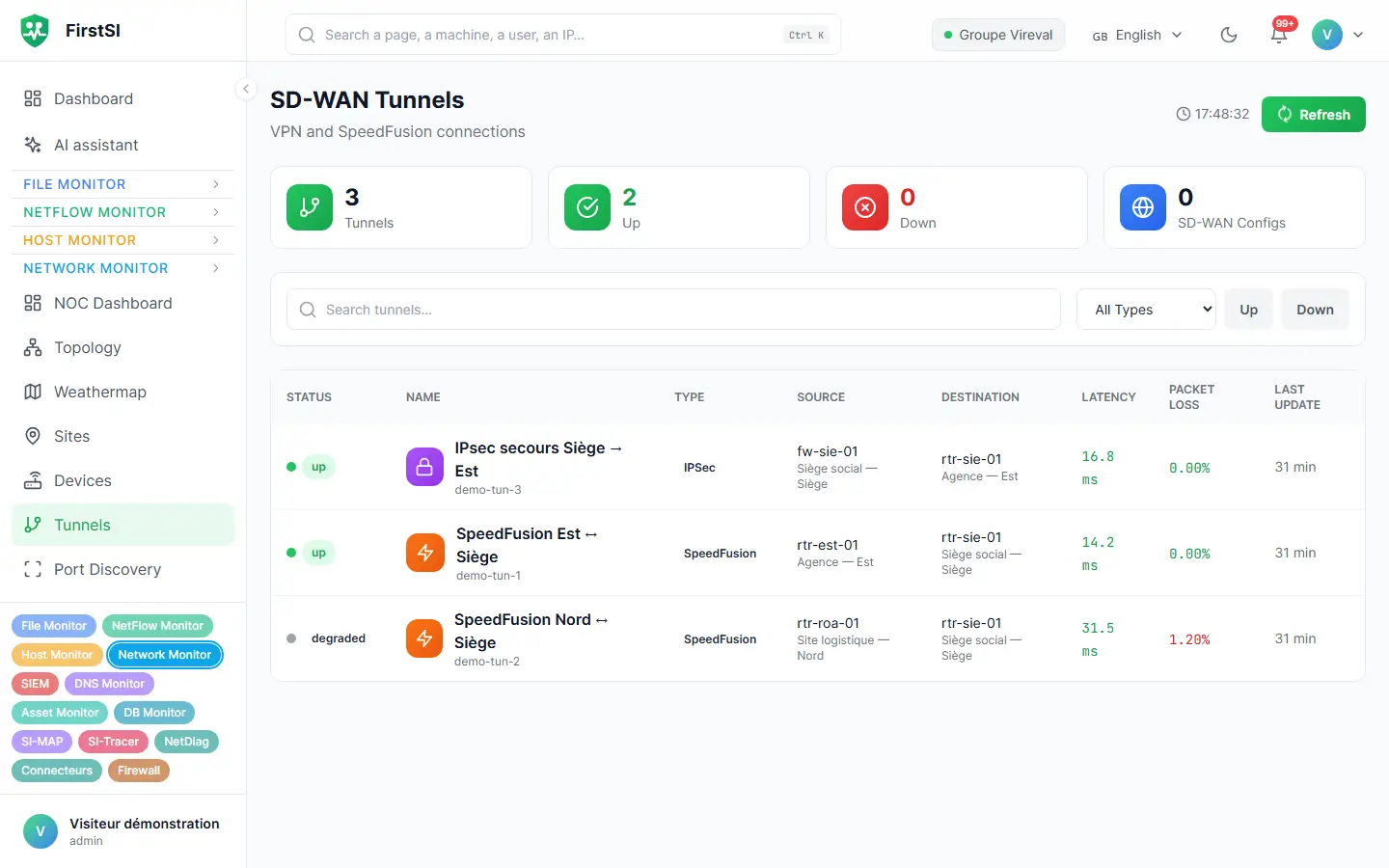Click Visiteur démonstration user profile
This screenshot has height=868, width=1389.
[x=123, y=831]
